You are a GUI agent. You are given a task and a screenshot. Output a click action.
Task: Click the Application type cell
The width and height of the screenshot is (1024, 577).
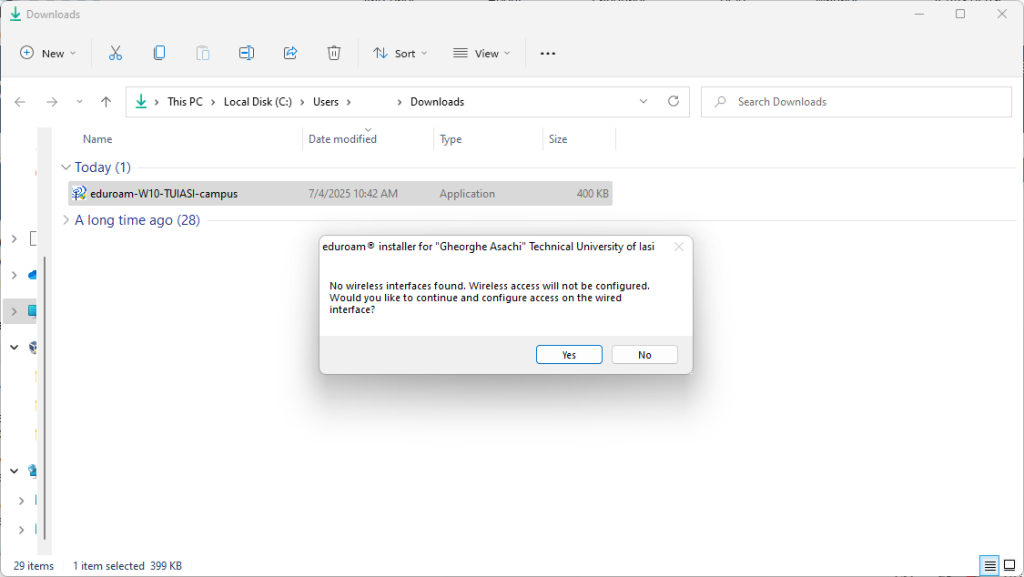(467, 194)
